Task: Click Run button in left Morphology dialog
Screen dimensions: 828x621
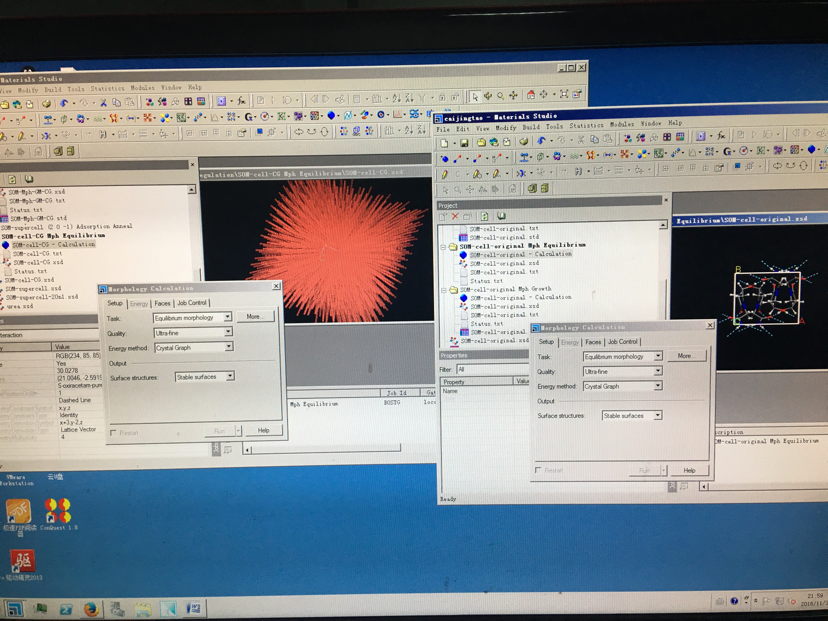Action: click(x=219, y=431)
